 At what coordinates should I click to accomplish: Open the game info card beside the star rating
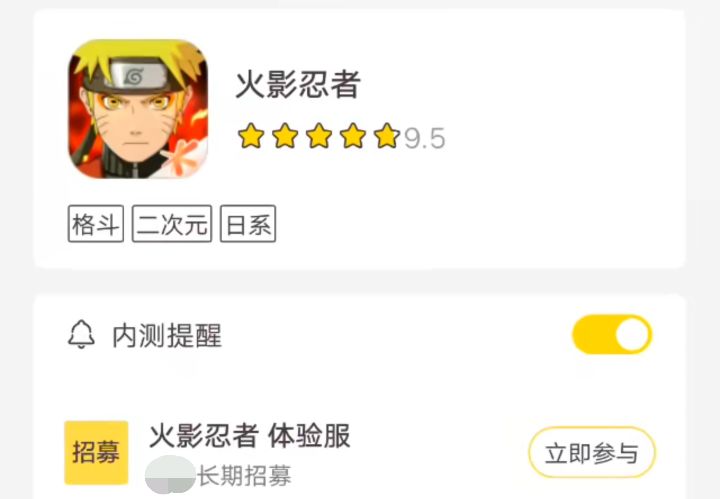(x=360, y=139)
